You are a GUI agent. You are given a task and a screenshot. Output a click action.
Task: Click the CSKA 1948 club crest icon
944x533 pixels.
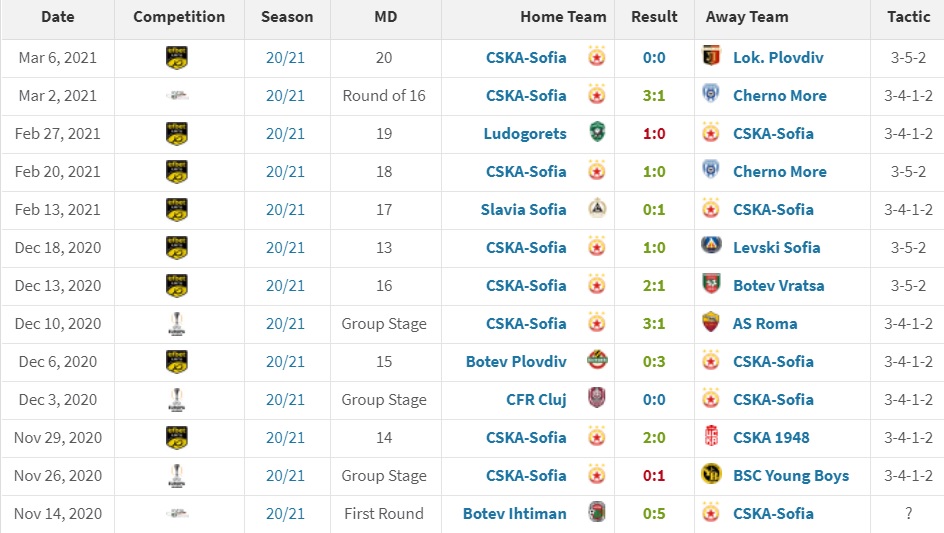(711, 437)
